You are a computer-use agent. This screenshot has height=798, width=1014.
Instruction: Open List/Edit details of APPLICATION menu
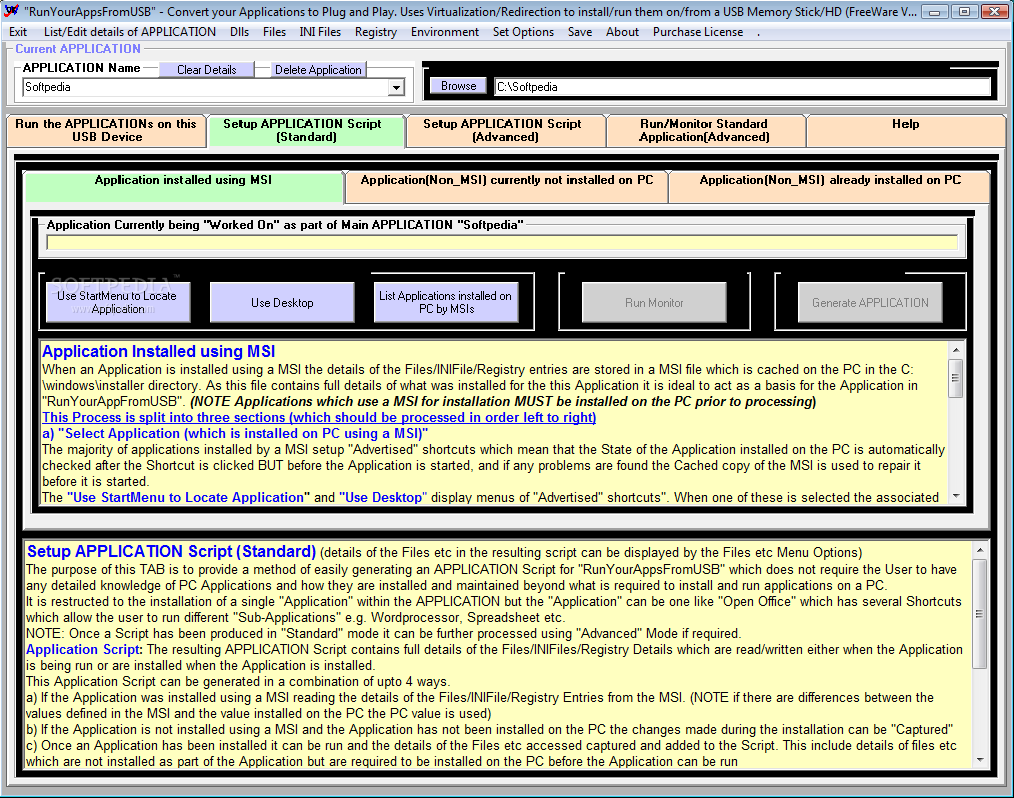[x=130, y=32]
